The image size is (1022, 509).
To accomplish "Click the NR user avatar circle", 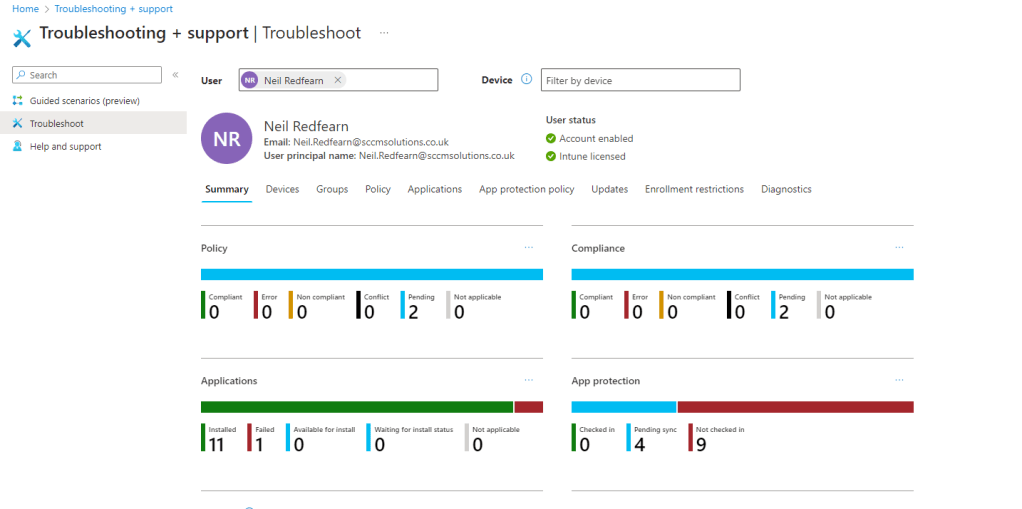I will (226, 138).
